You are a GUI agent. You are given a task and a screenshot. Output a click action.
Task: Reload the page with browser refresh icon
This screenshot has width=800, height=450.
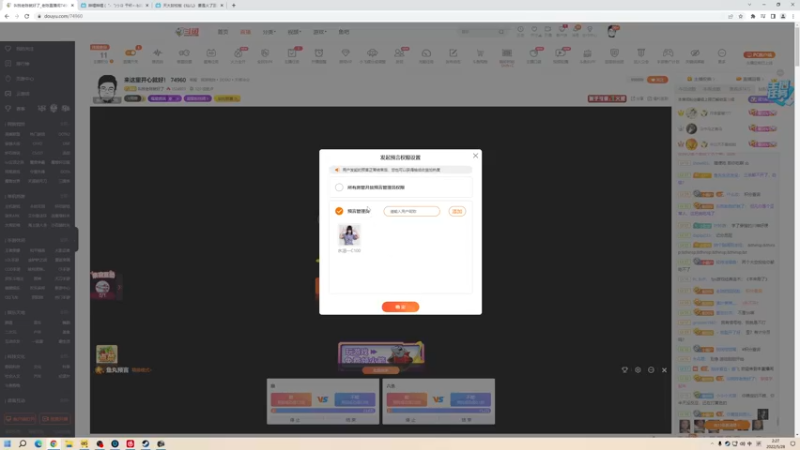click(x=27, y=16)
